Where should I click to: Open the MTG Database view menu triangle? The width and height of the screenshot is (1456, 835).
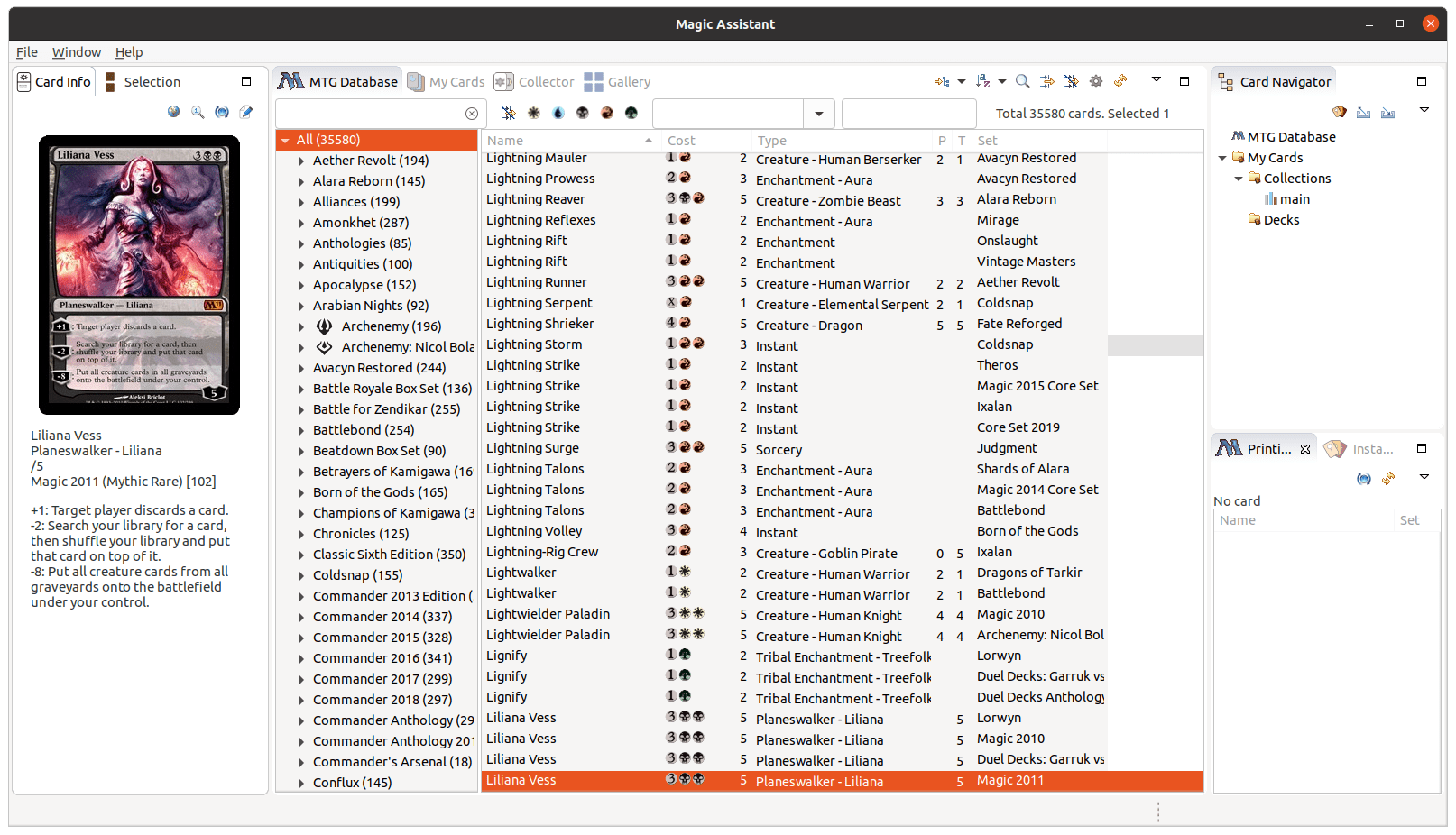pos(1157,79)
